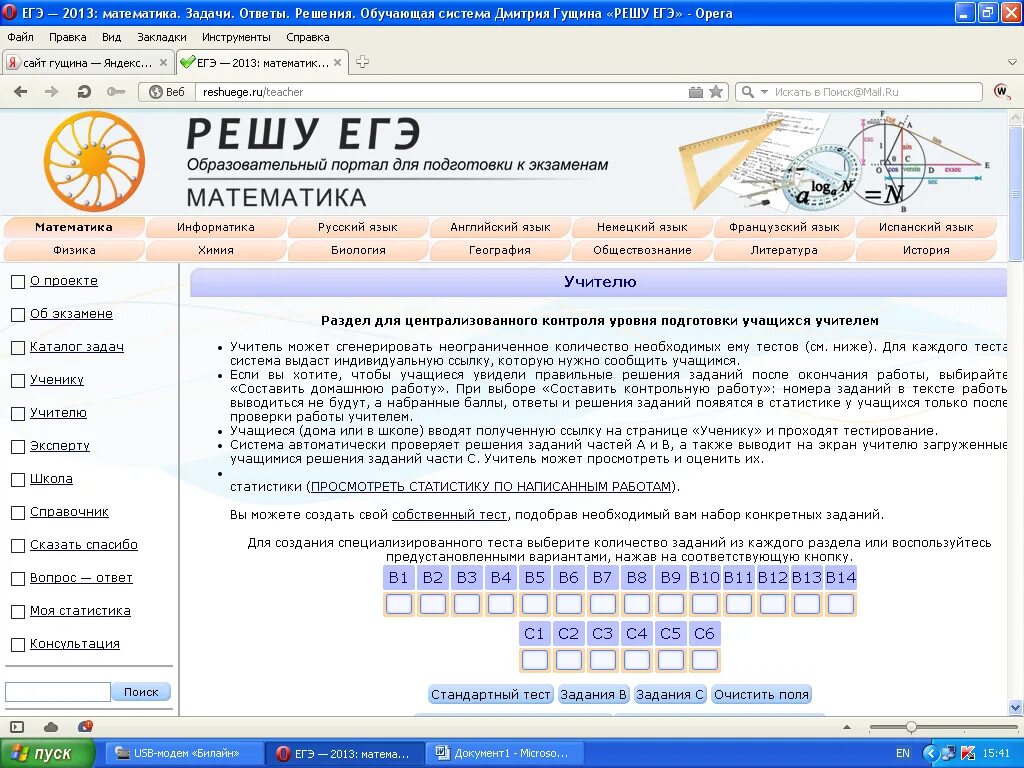
Task: Check the box next to Каталог задач
Action: (18, 348)
